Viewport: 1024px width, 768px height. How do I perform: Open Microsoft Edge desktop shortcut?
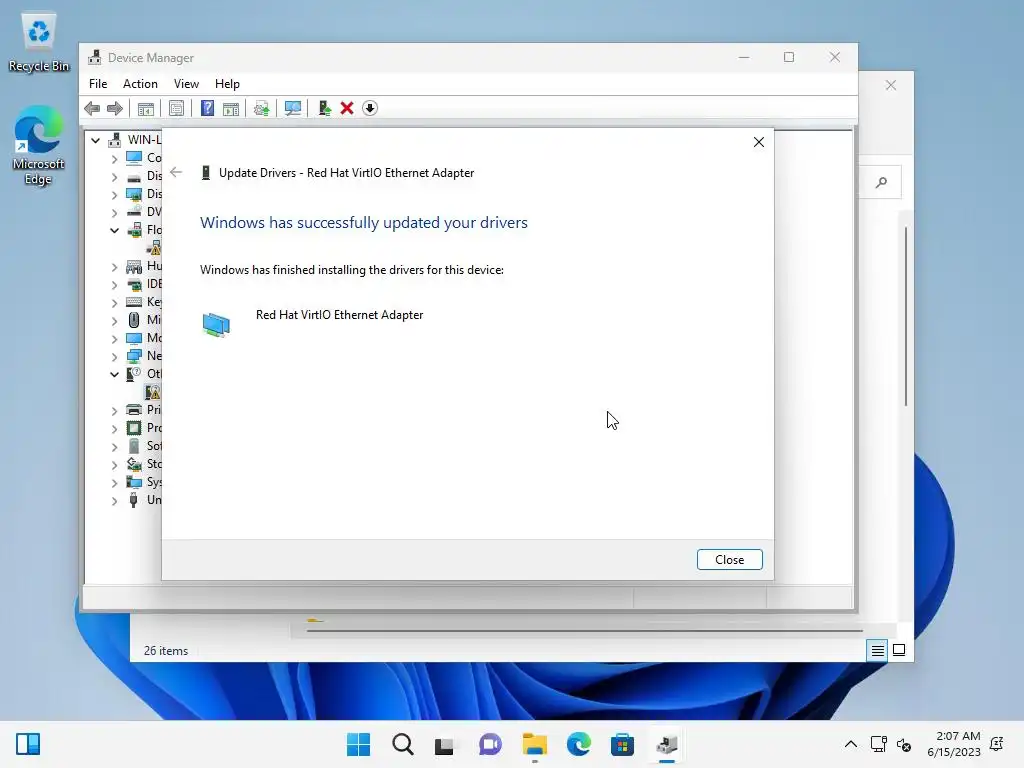pyautogui.click(x=39, y=146)
